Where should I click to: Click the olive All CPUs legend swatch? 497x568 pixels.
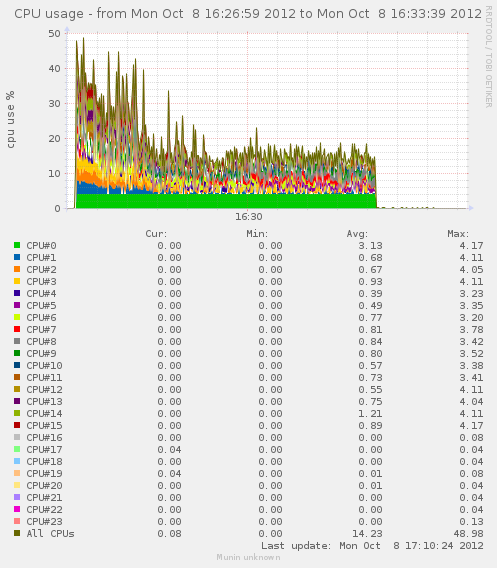coord(17,533)
